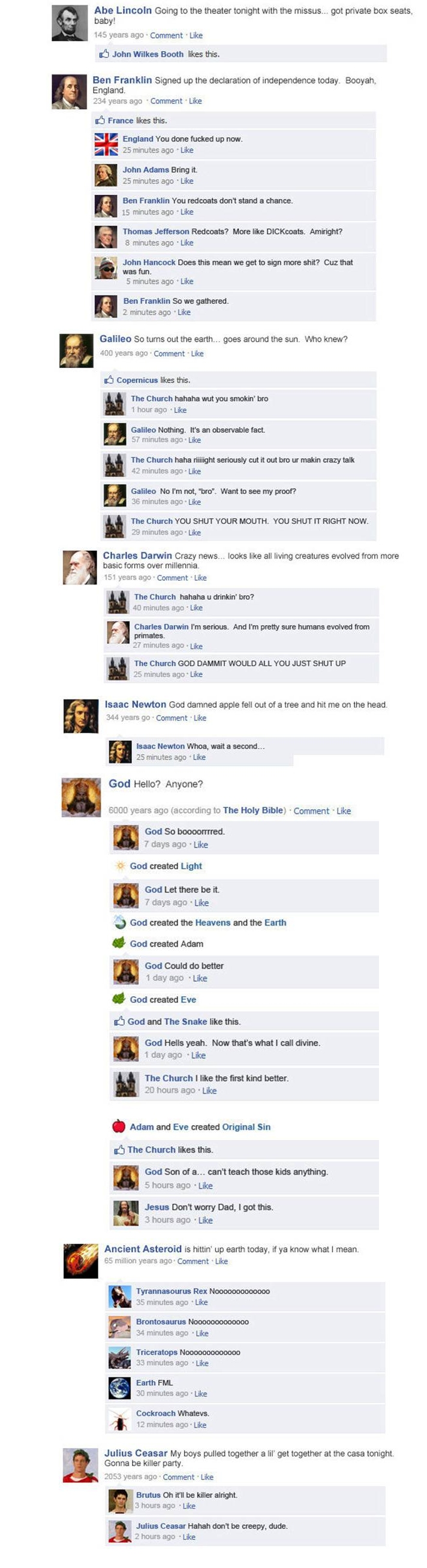Like Brutus's killer alright comment
The image size is (427, 1568).
189,1505
